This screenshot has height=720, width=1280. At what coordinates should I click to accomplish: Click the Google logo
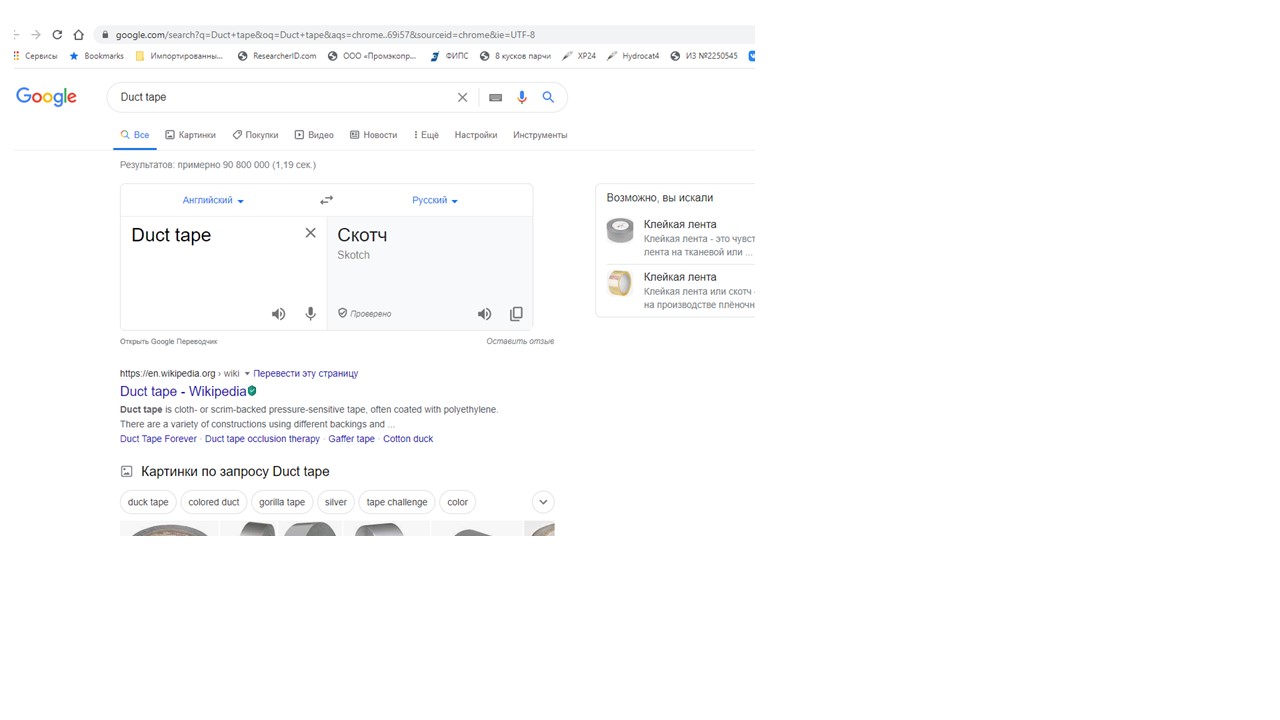tap(46, 97)
